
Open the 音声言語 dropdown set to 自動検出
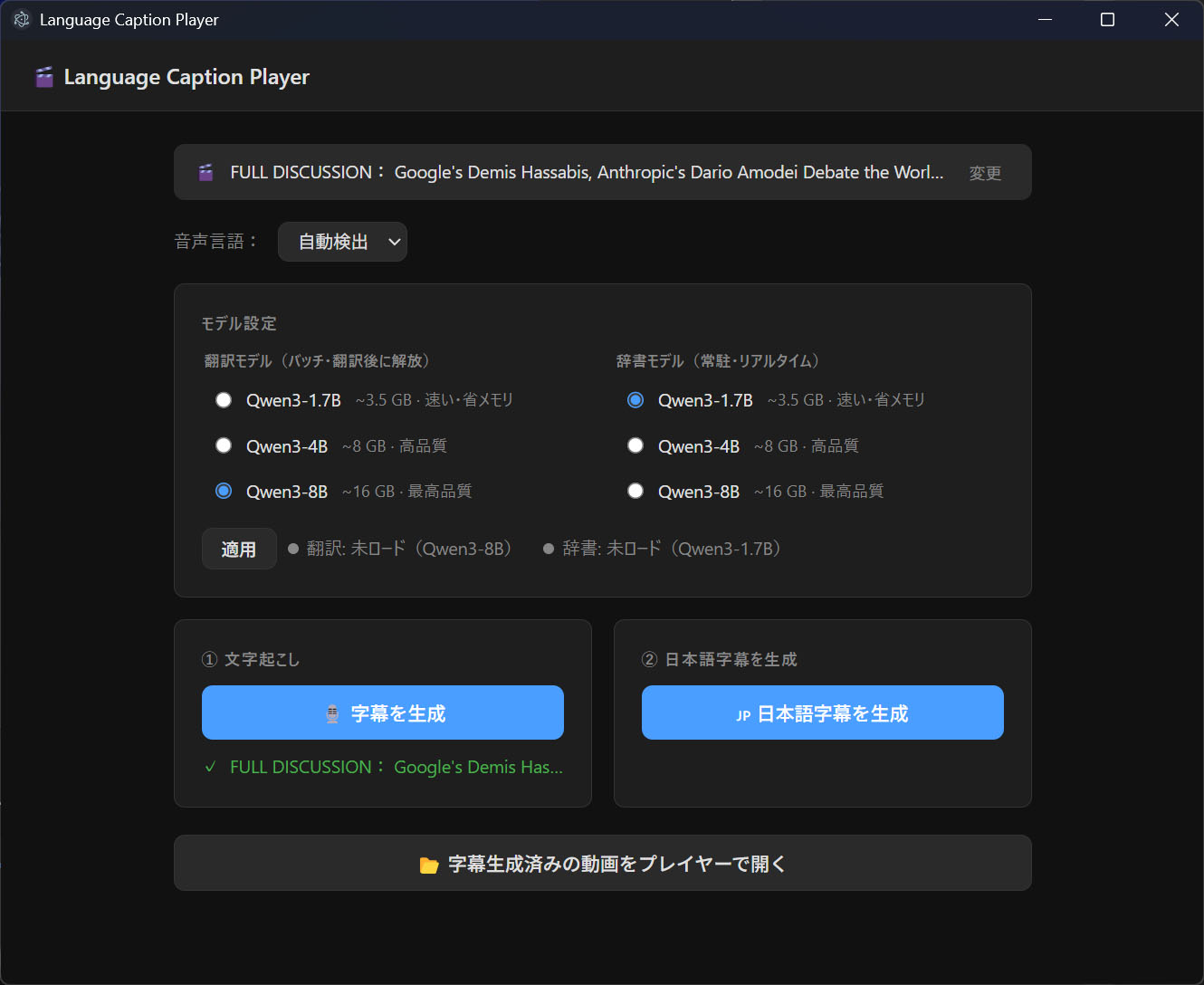click(x=341, y=242)
